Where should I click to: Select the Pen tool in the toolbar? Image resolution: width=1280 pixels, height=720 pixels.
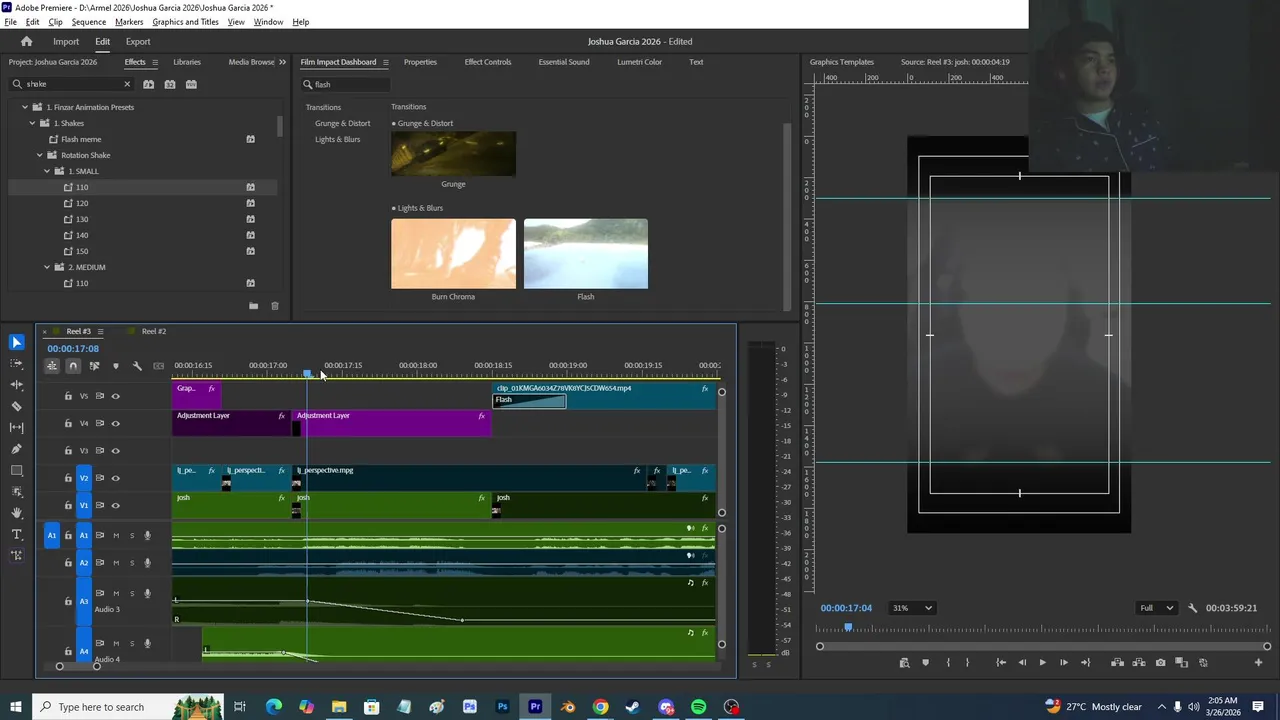click(x=16, y=449)
